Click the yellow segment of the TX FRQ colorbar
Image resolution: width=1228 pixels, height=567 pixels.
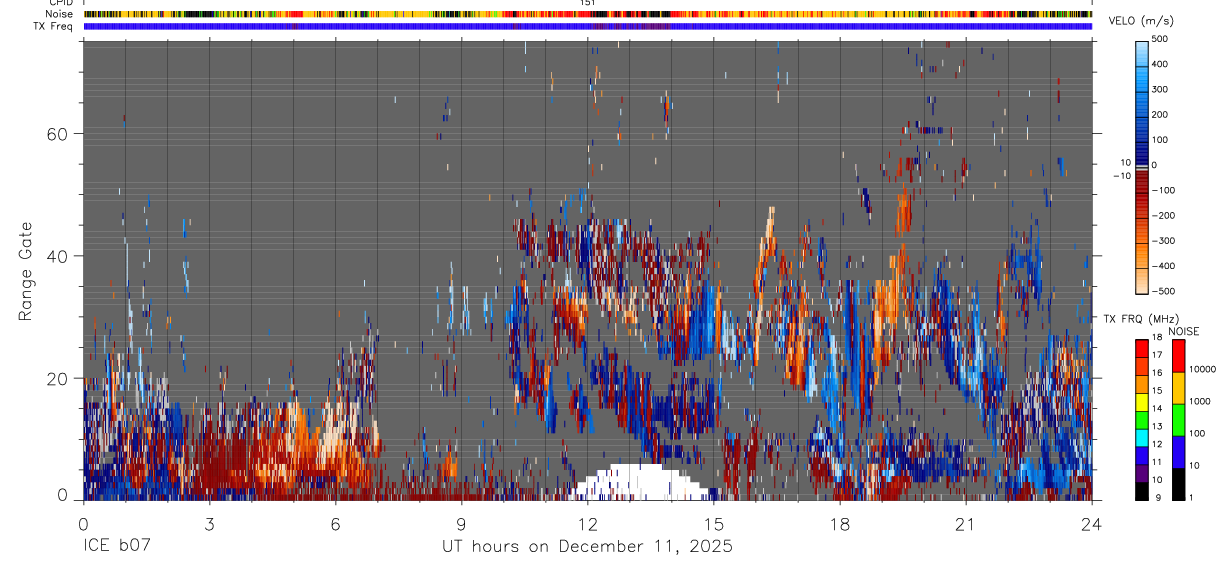tap(1142, 402)
